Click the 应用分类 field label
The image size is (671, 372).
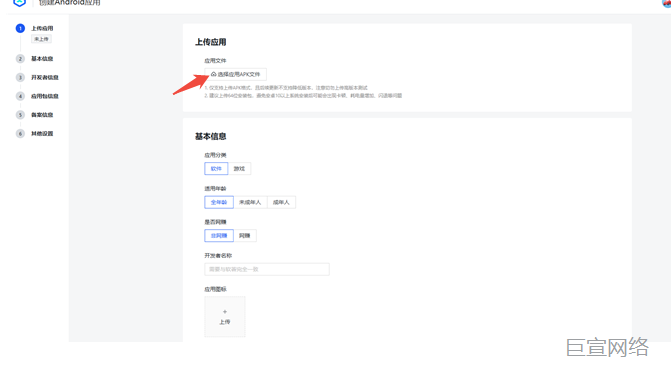click(215, 155)
